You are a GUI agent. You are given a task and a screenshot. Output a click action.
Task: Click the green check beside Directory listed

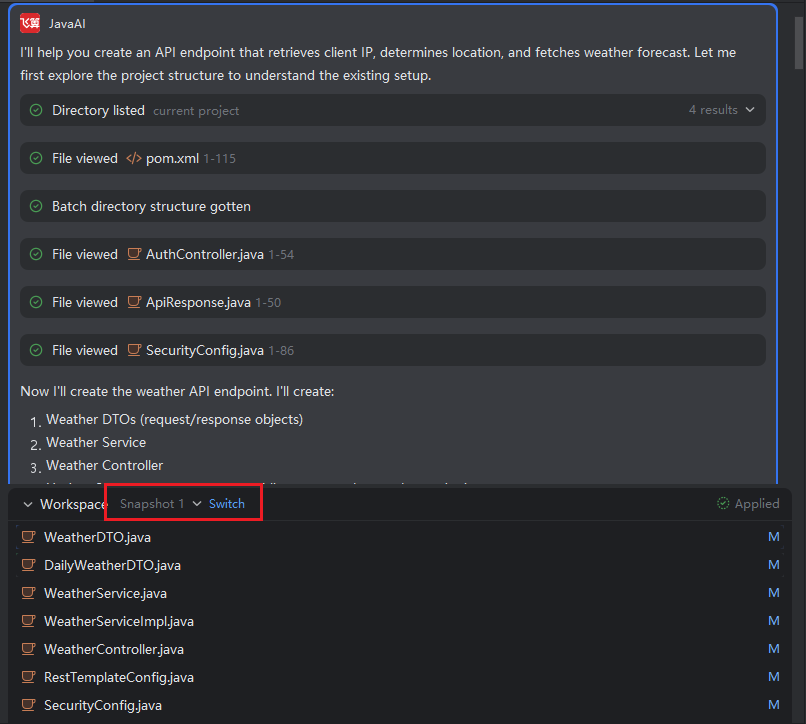pos(36,110)
